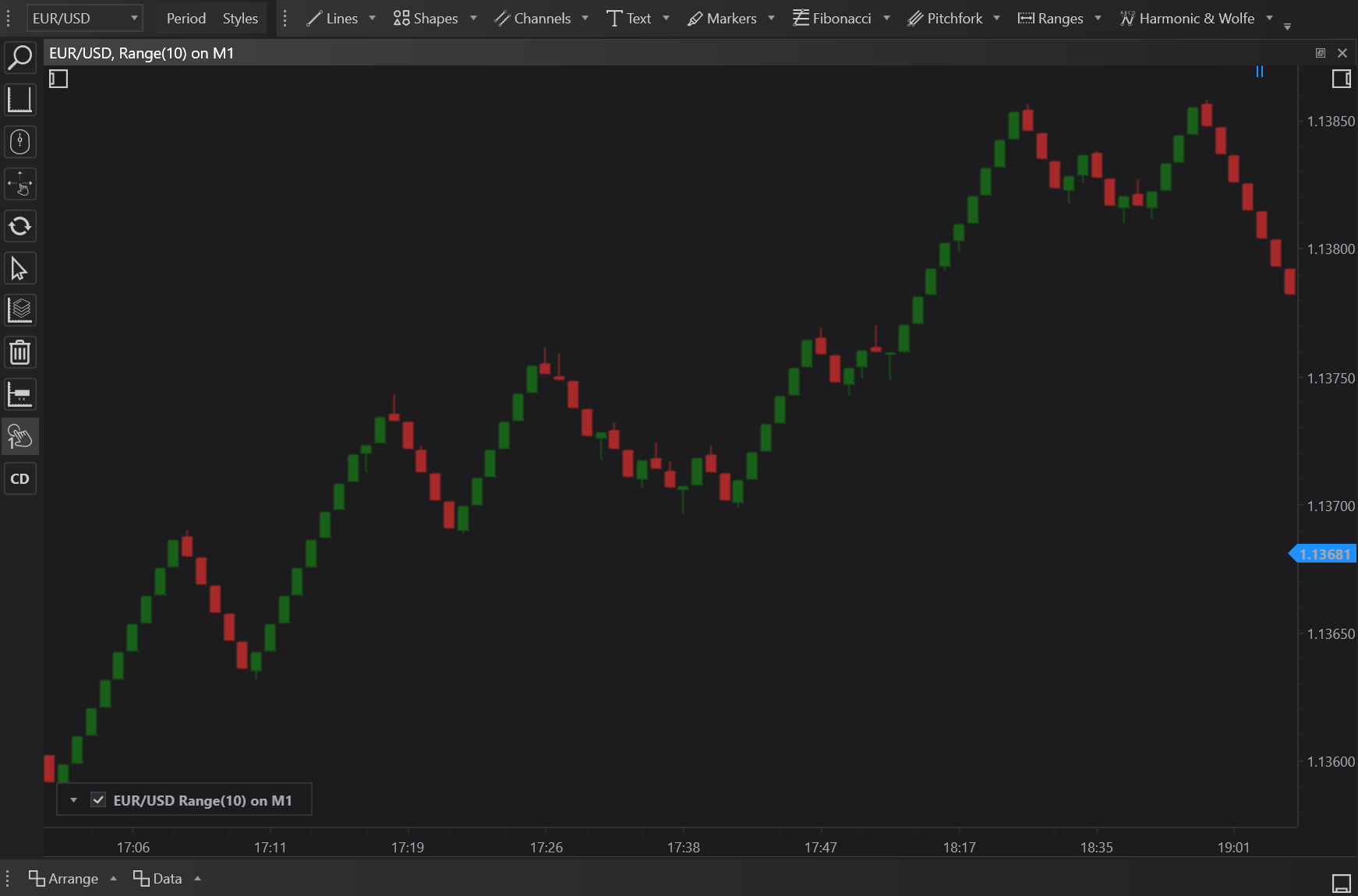Click the magnifier zoom tool icon
Viewport: 1358px width, 896px height.
tap(19, 58)
